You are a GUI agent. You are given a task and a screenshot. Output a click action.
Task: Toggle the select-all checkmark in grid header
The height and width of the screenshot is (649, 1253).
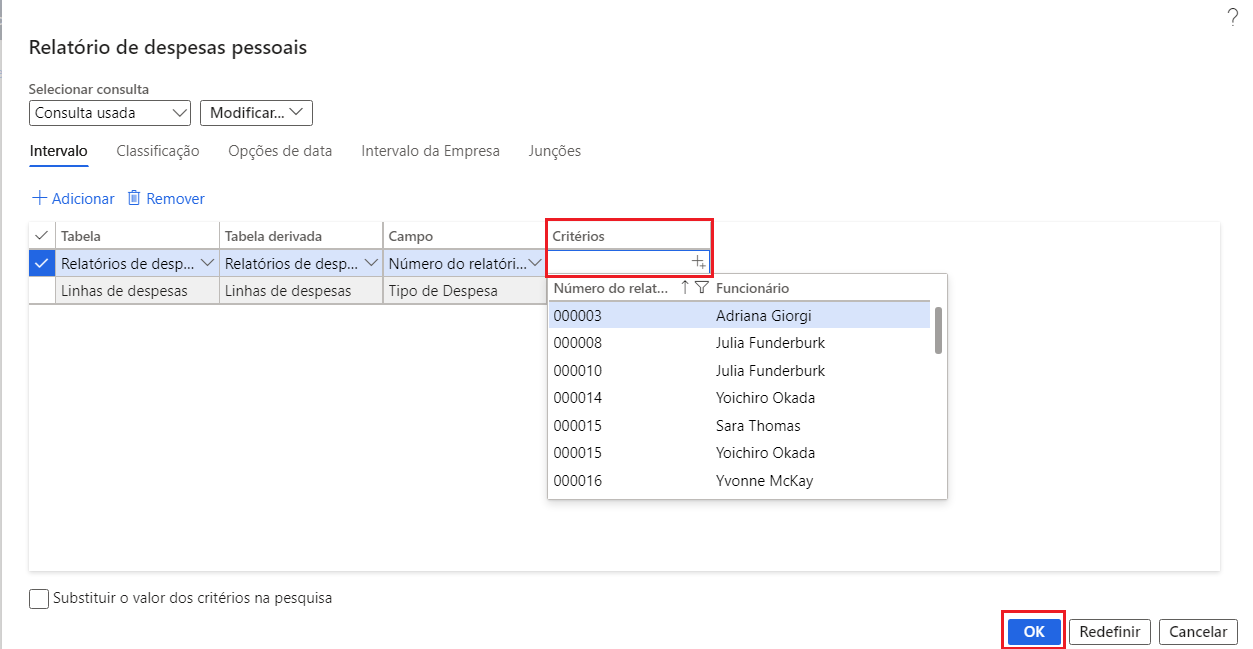[41, 235]
